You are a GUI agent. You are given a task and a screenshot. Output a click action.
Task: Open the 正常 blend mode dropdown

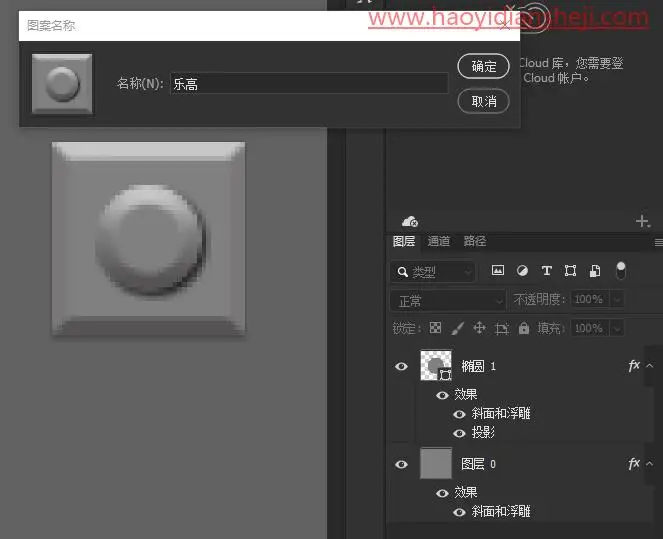click(x=448, y=301)
